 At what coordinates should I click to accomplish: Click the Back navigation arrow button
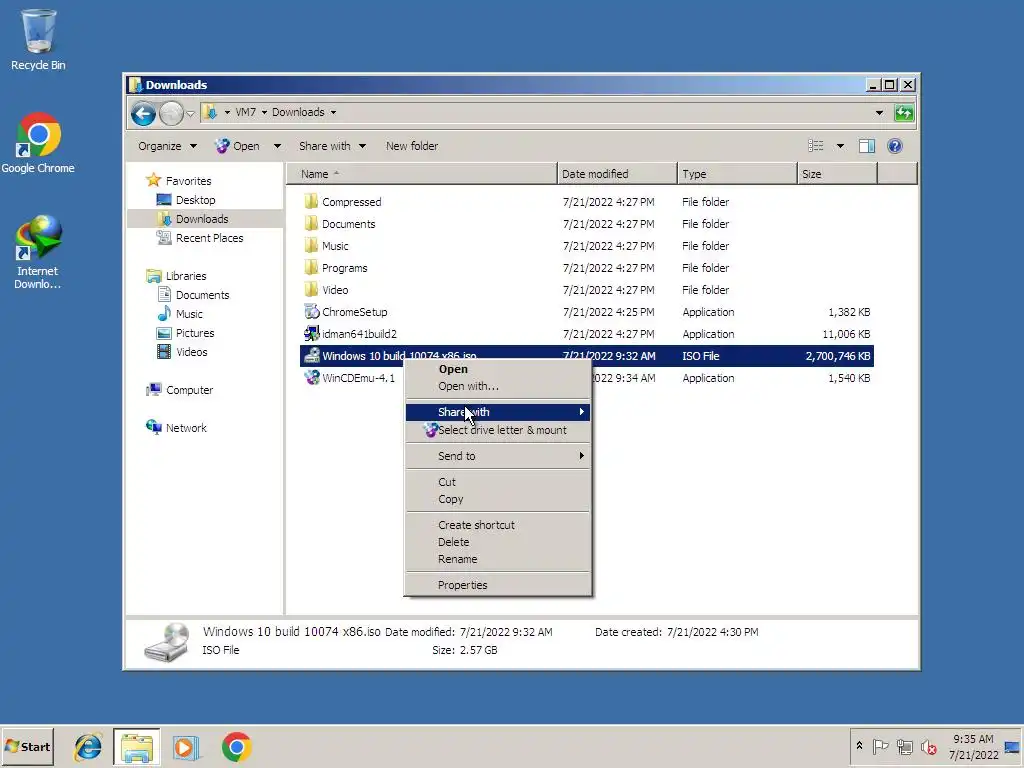point(143,114)
